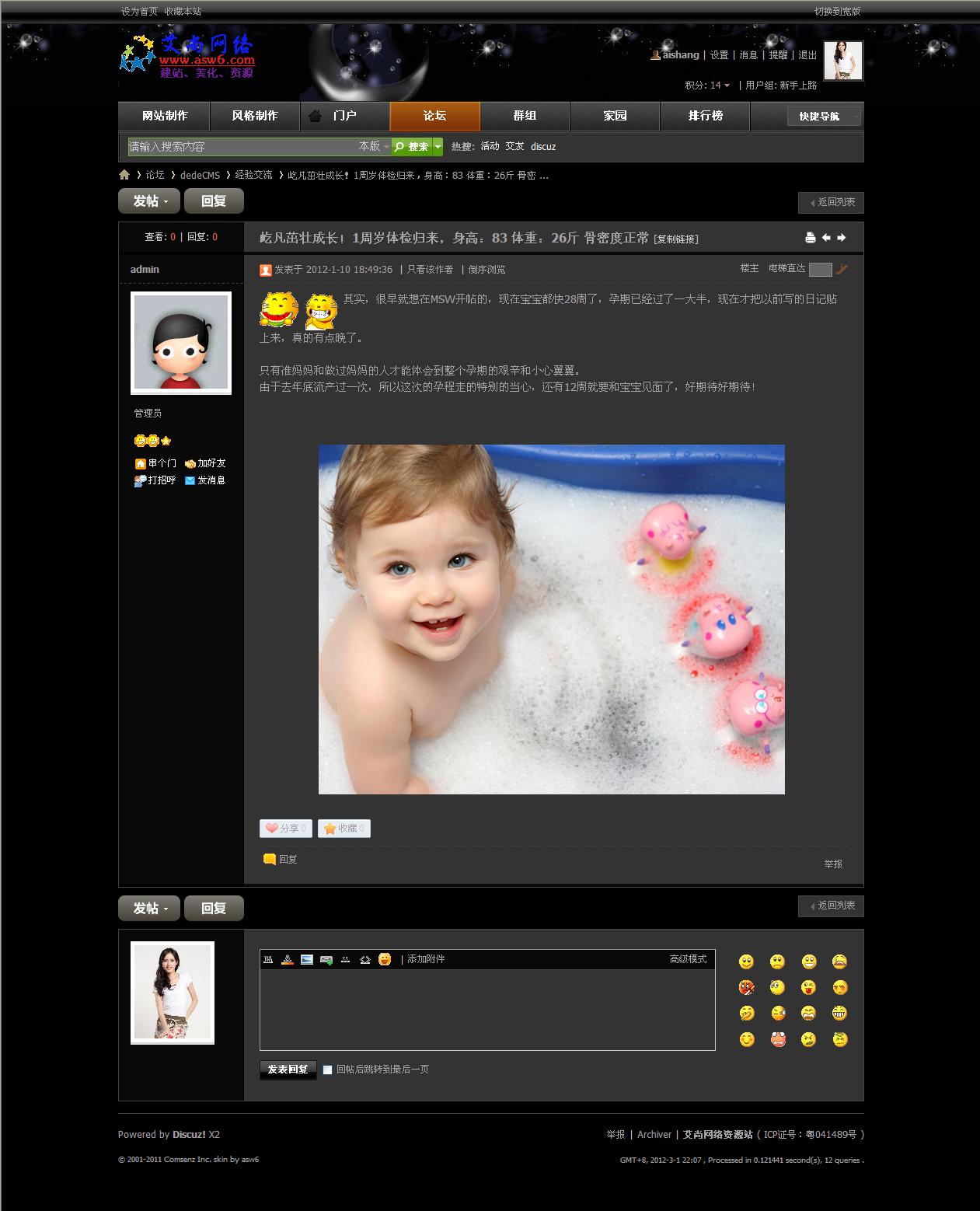Click the top 回复 reply button
This screenshot has width=980, height=1211.
click(x=214, y=201)
